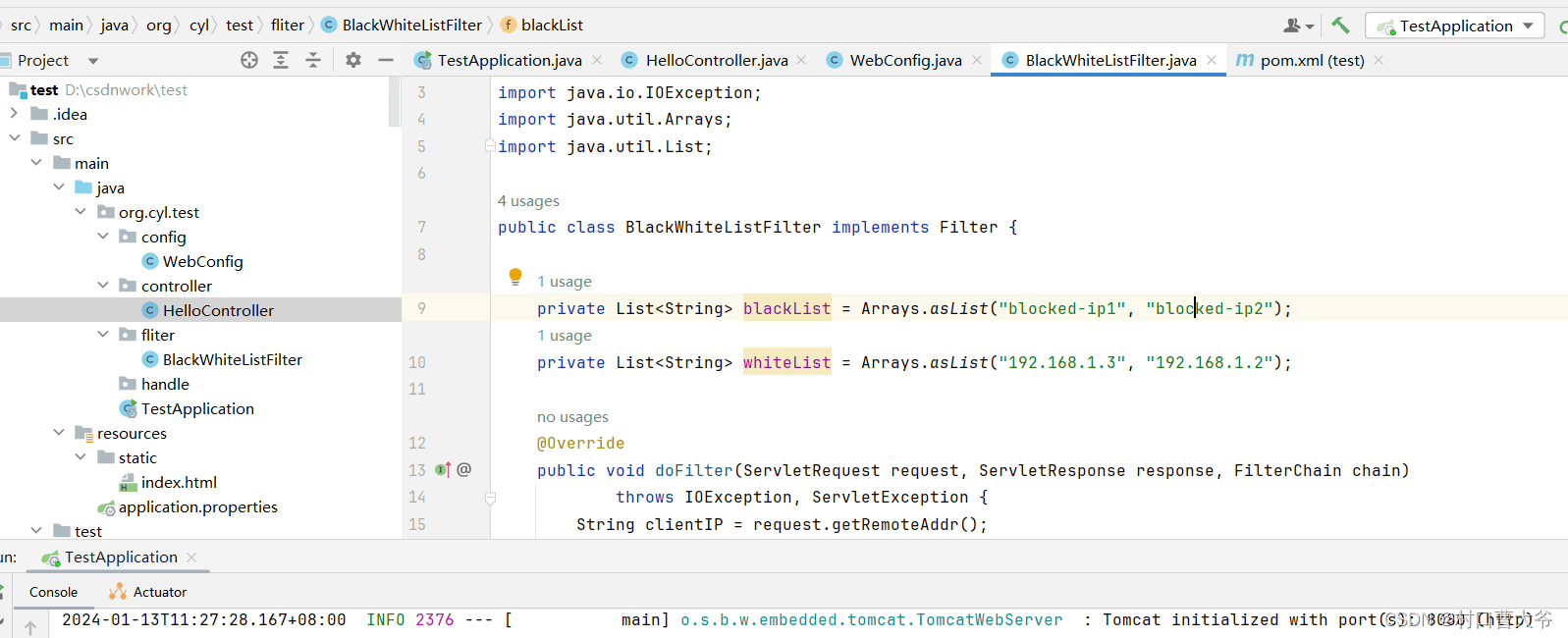1568x638 pixels.
Task: Click '1 usage' hint above blackList
Action: pos(565,282)
